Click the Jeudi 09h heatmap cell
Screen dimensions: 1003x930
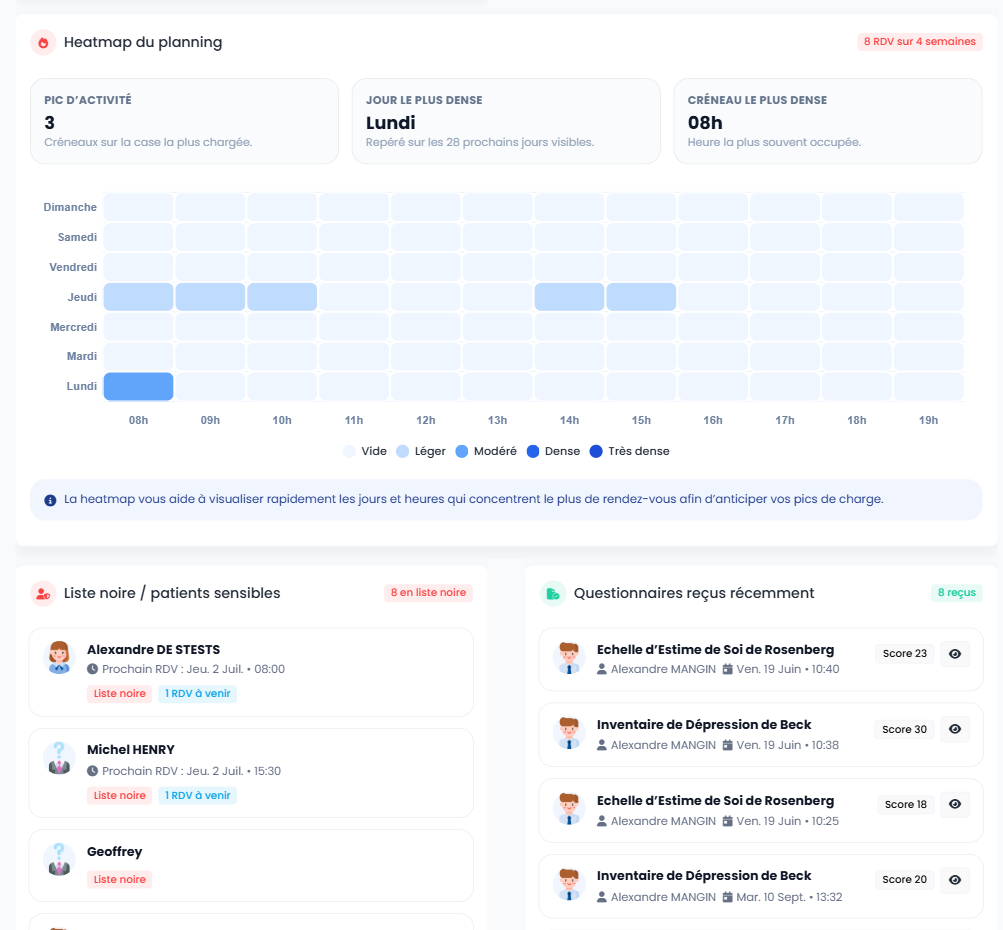(210, 297)
